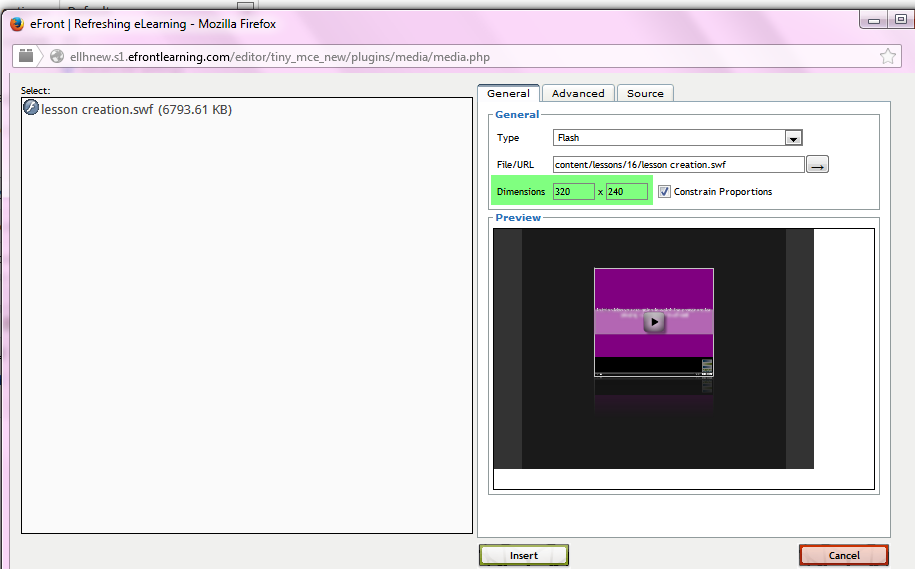Click the File/URL text field
Viewport: 915px width, 569px height.
point(678,165)
